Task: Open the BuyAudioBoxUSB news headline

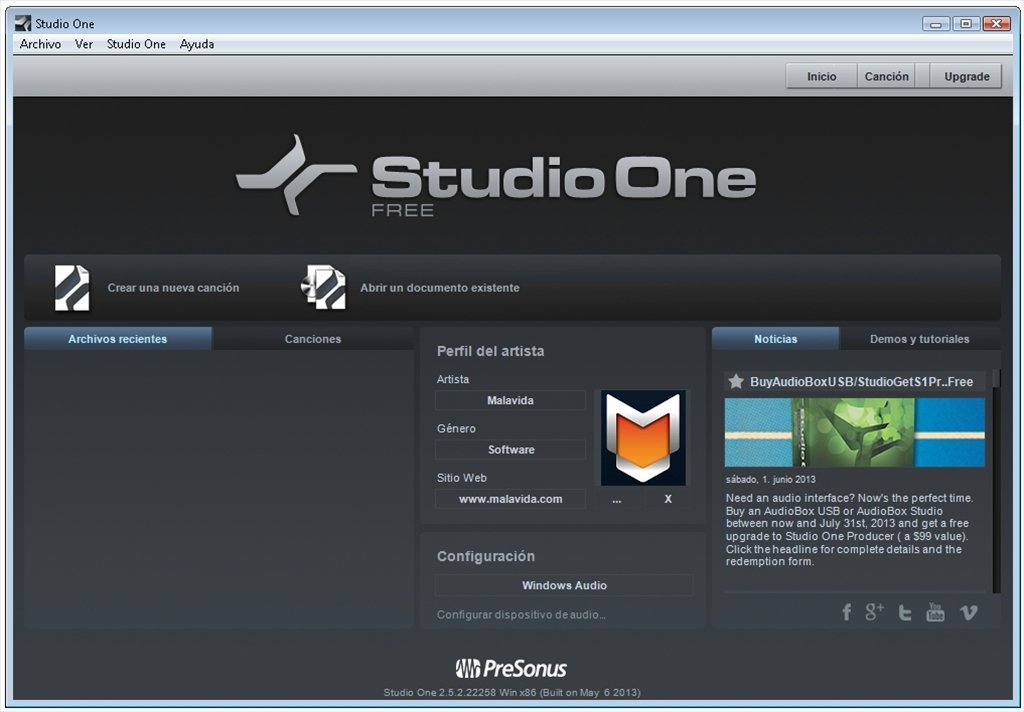Action: click(x=861, y=381)
